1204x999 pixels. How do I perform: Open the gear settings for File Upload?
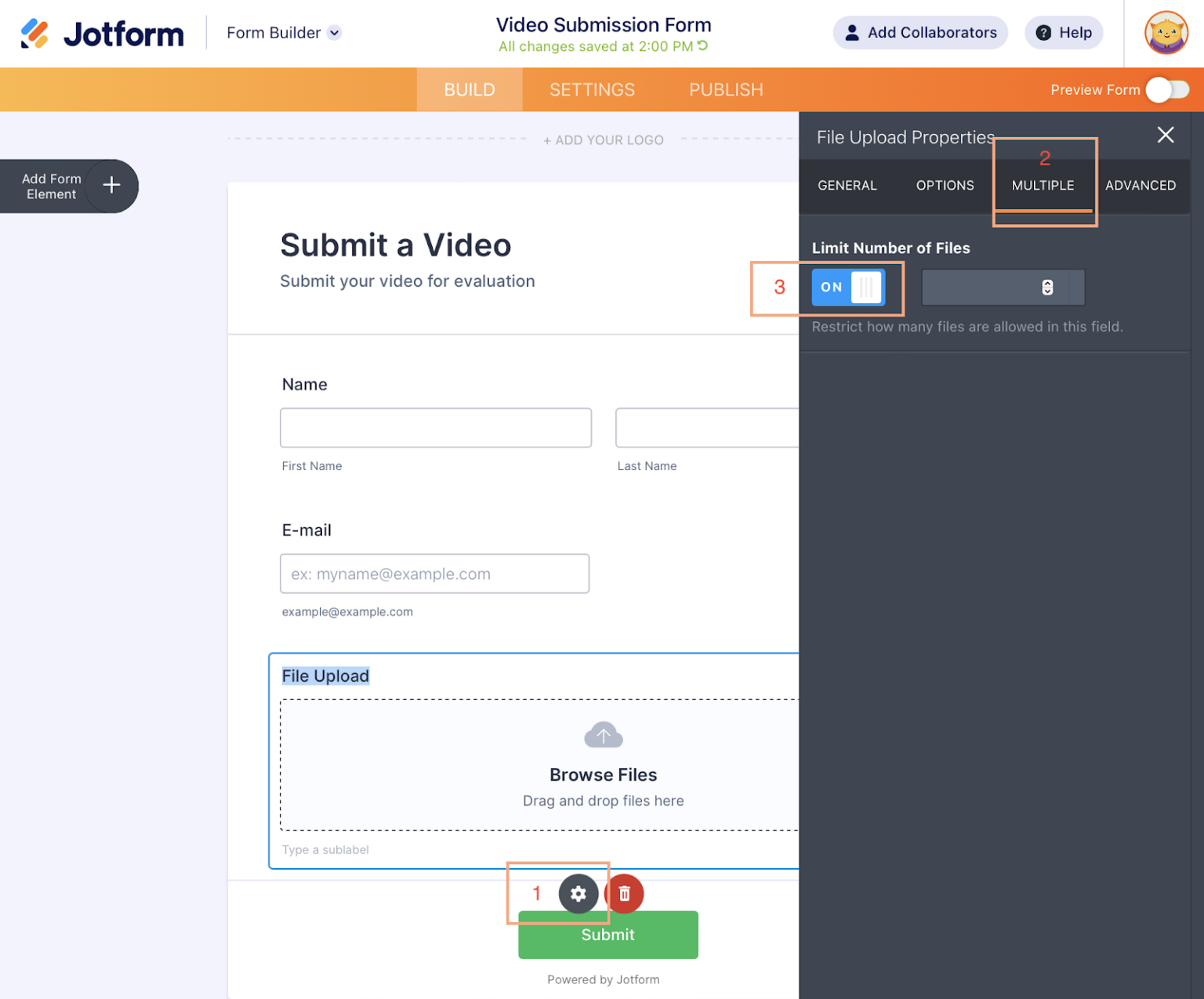pyautogui.click(x=578, y=893)
